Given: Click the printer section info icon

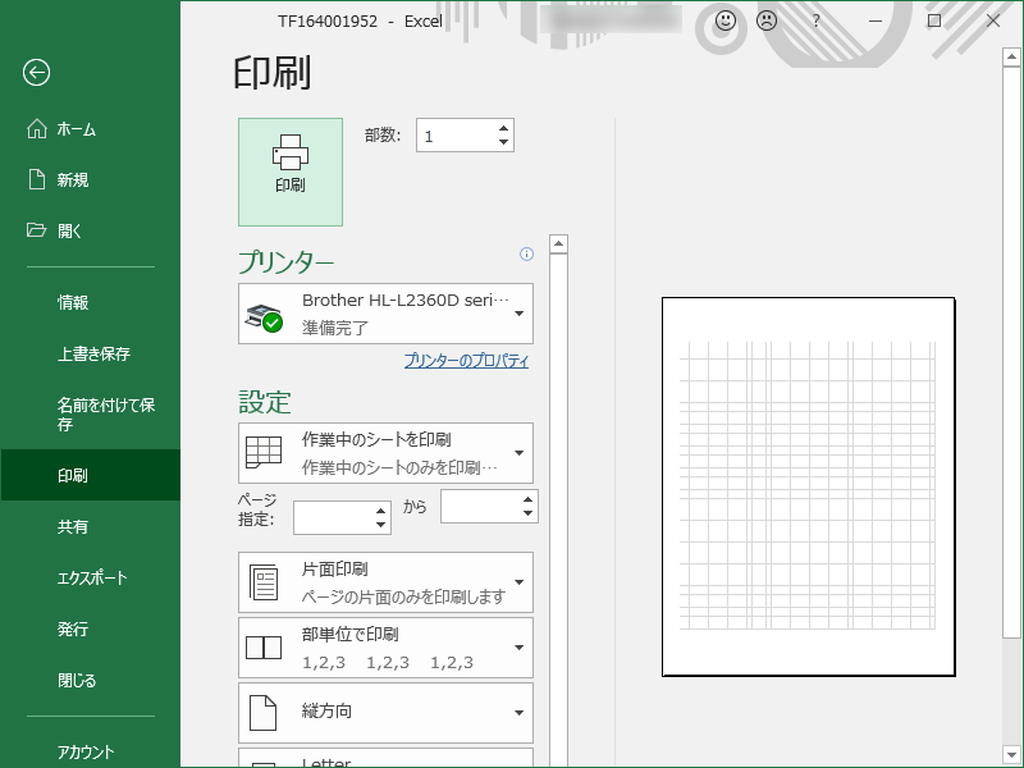Looking at the screenshot, I should [x=526, y=255].
